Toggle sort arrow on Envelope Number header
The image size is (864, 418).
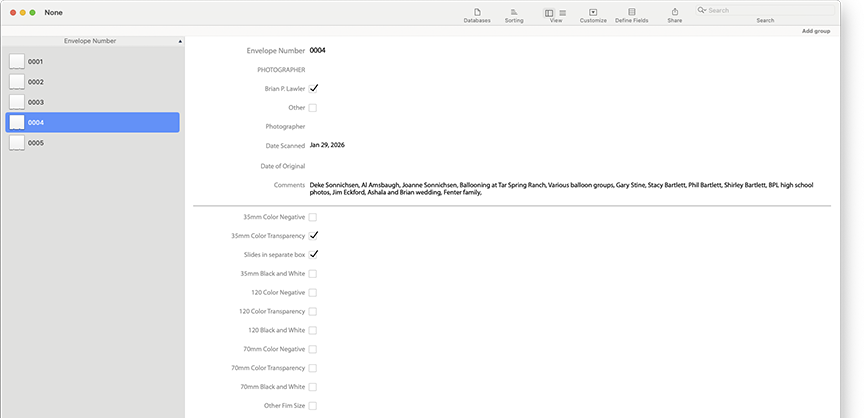click(180, 42)
